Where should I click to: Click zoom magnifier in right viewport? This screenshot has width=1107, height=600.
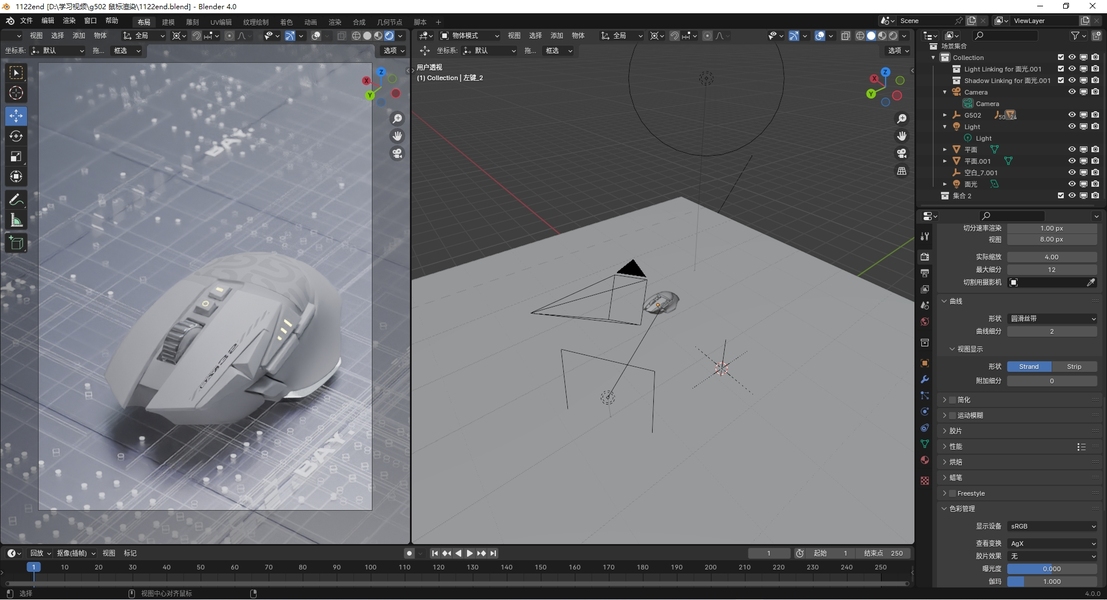(902, 119)
